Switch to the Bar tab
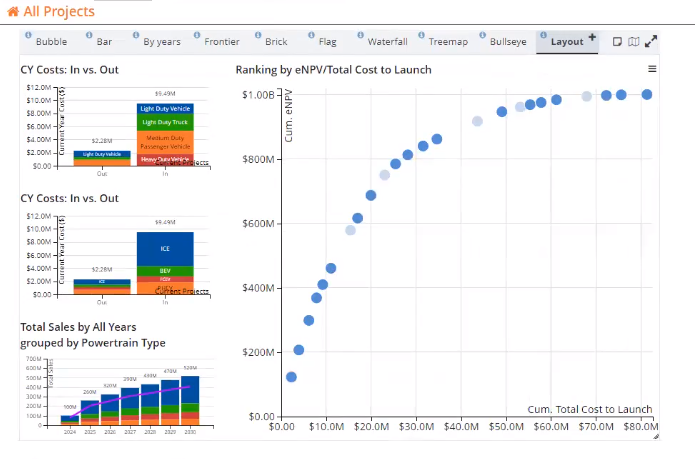Image resolution: width=695 pixels, height=459 pixels. [104, 42]
